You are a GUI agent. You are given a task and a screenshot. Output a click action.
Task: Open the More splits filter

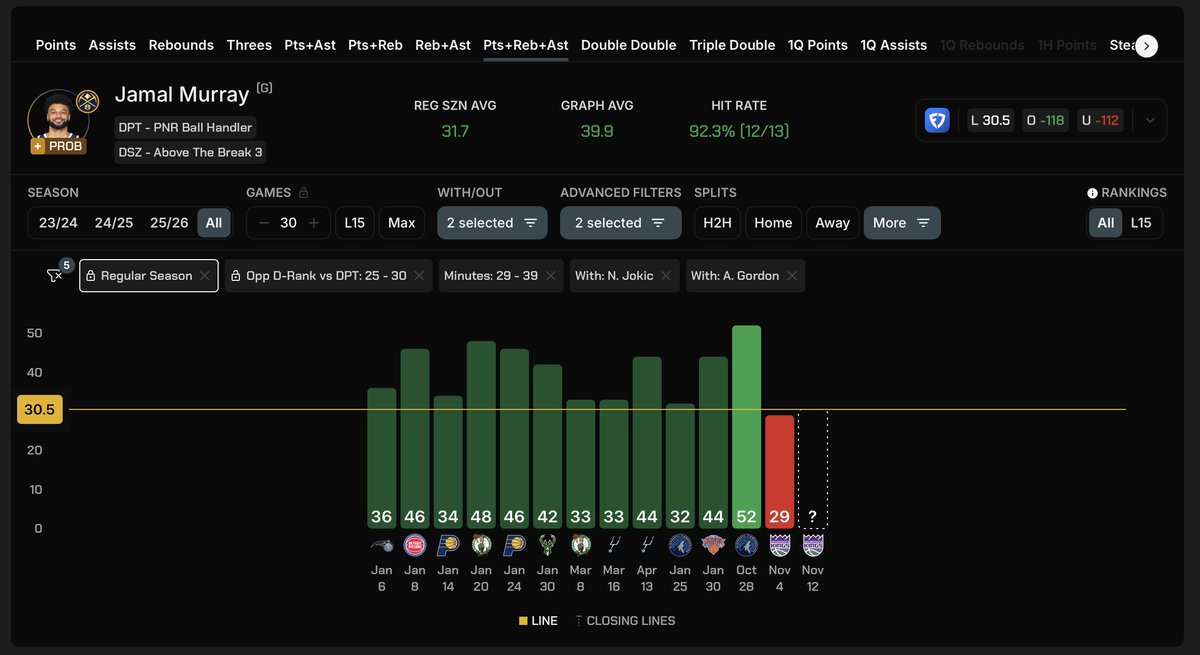[901, 223]
